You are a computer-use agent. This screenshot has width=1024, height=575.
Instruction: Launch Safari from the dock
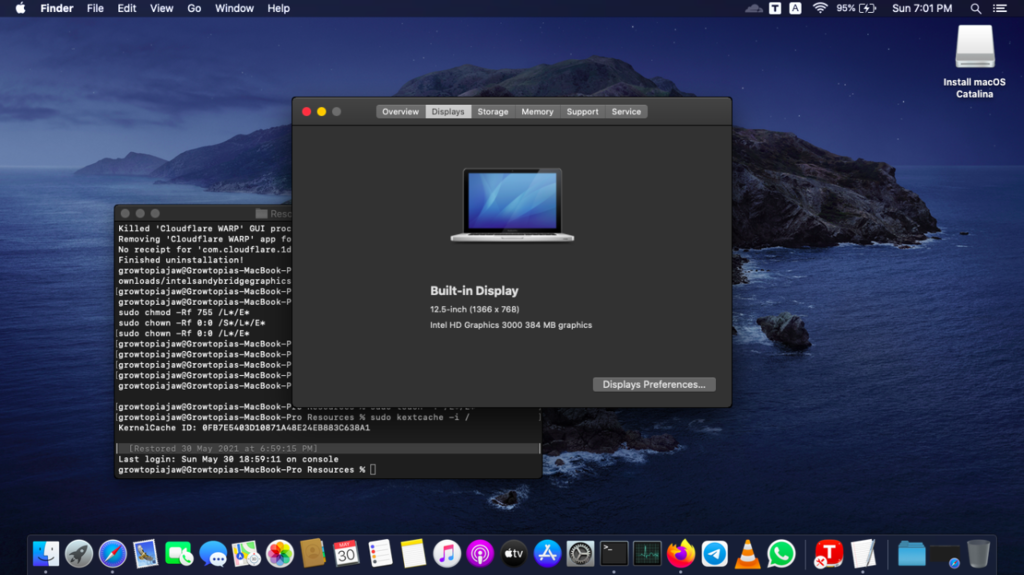[x=112, y=552]
